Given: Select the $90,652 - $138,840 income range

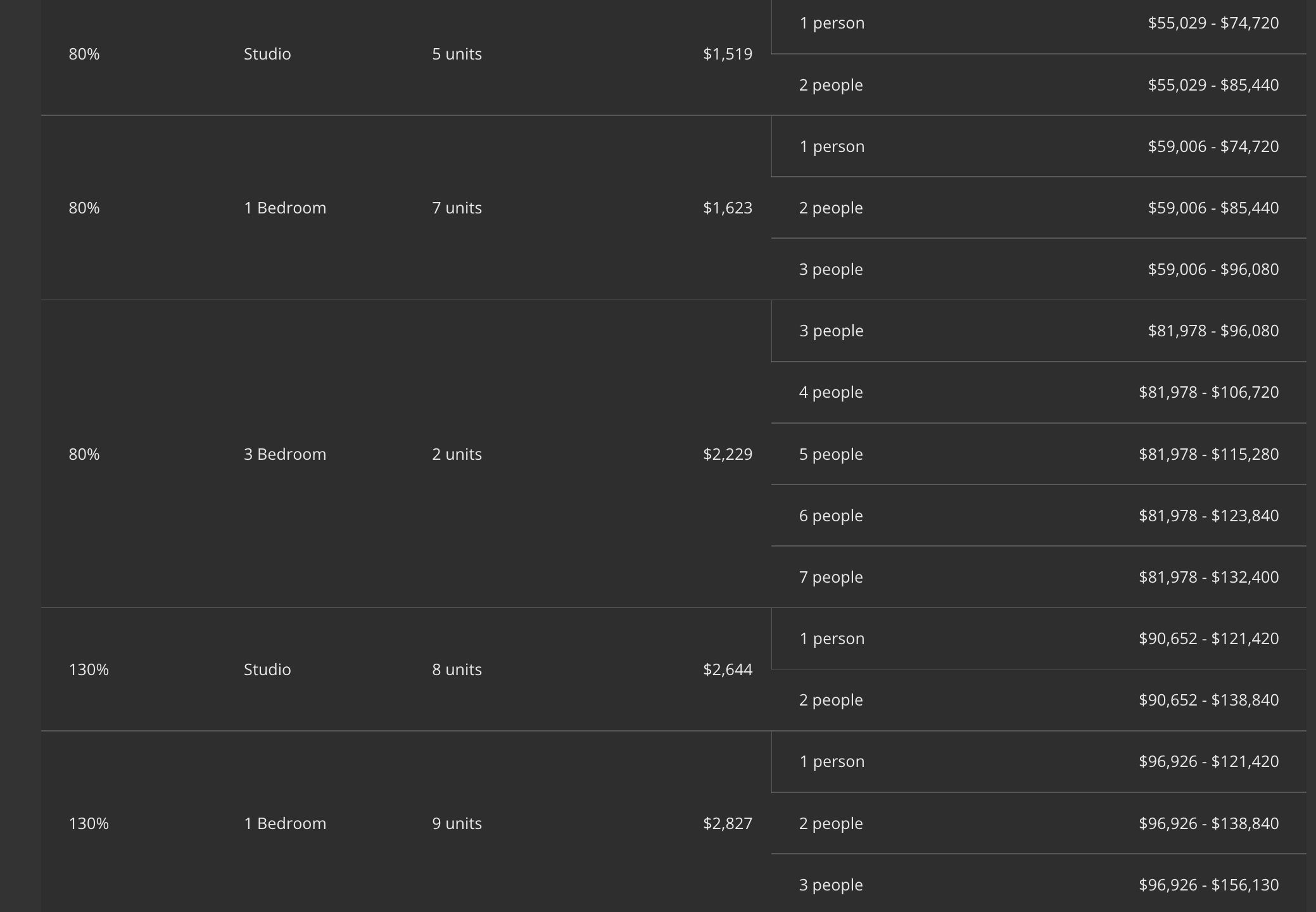Looking at the screenshot, I should click(1208, 700).
